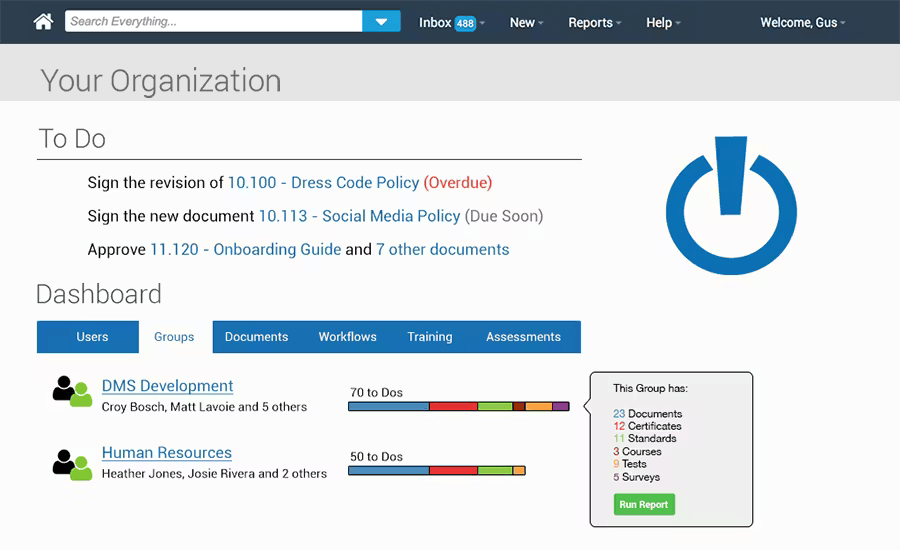Expand the search options dropdown arrow

click(381, 22)
